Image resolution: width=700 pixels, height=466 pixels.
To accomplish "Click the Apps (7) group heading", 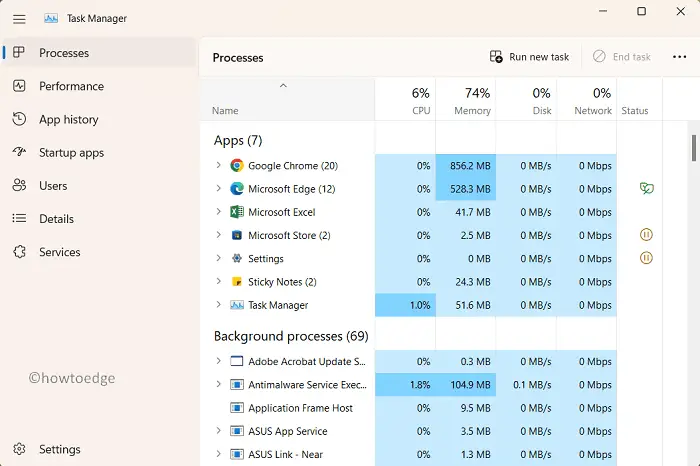I will point(238,141).
